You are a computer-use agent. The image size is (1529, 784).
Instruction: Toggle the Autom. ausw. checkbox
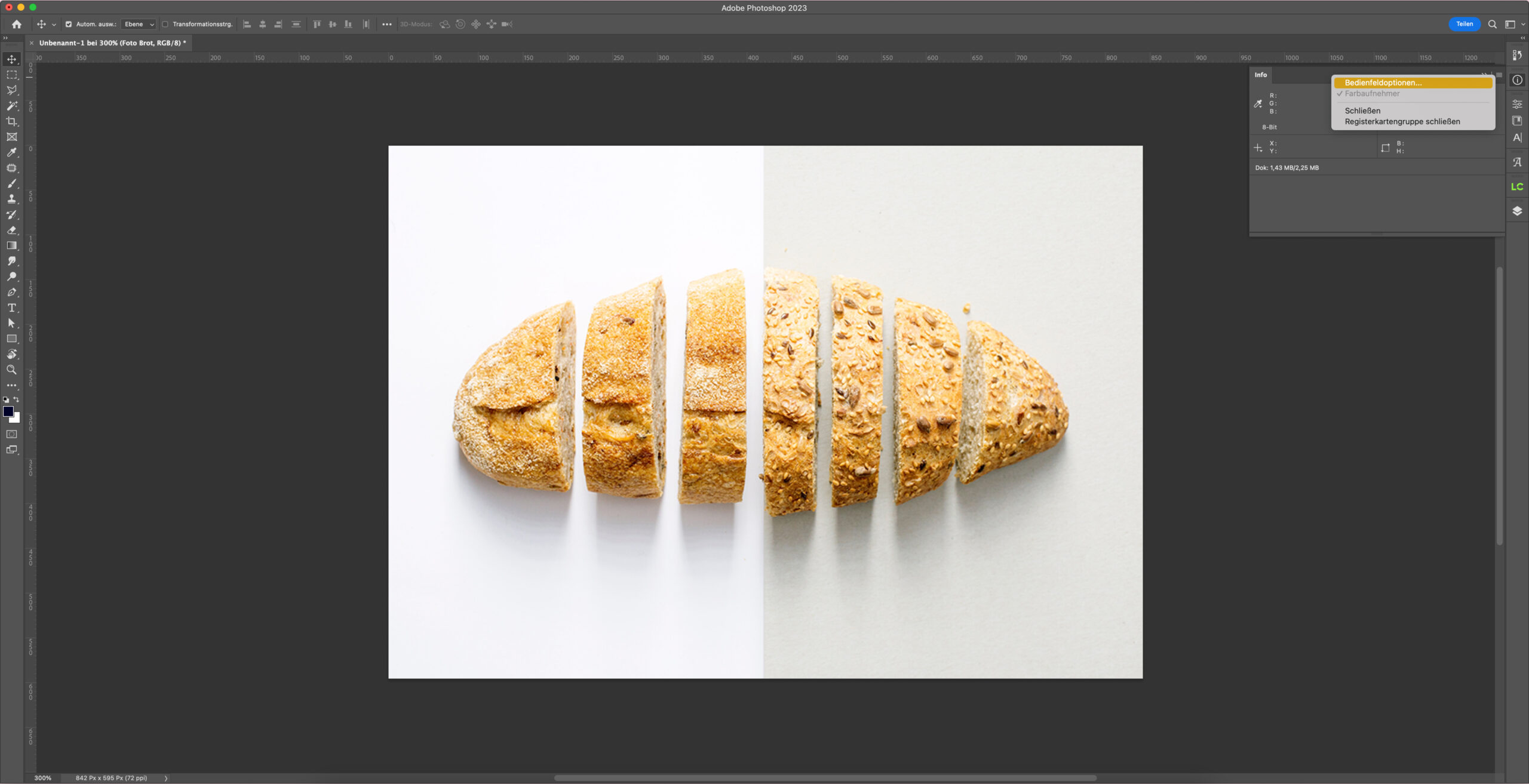pos(69,24)
